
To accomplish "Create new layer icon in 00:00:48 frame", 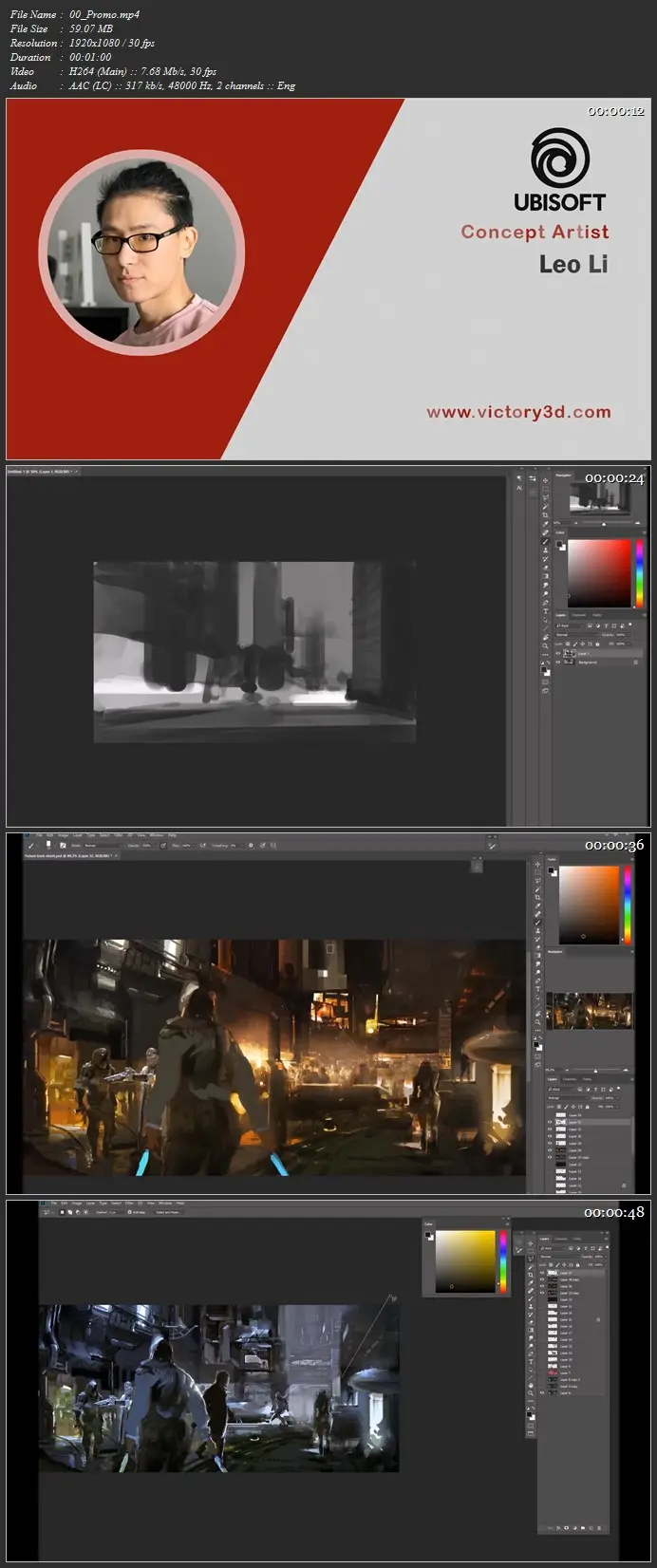I will (591, 1528).
